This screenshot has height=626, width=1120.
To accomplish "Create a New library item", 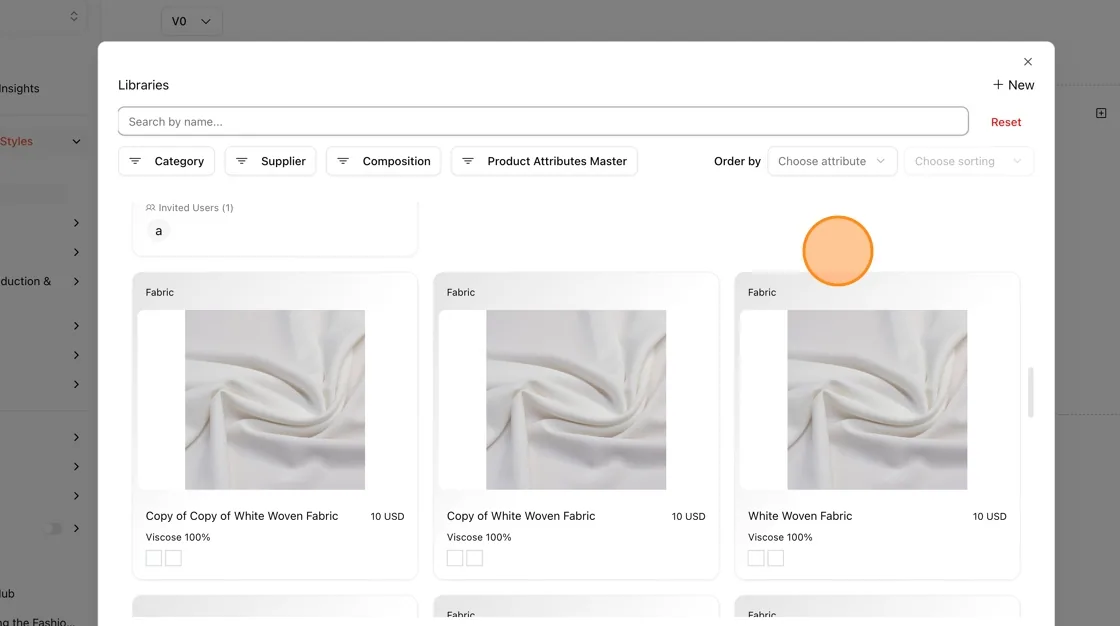I will pos(1013,85).
